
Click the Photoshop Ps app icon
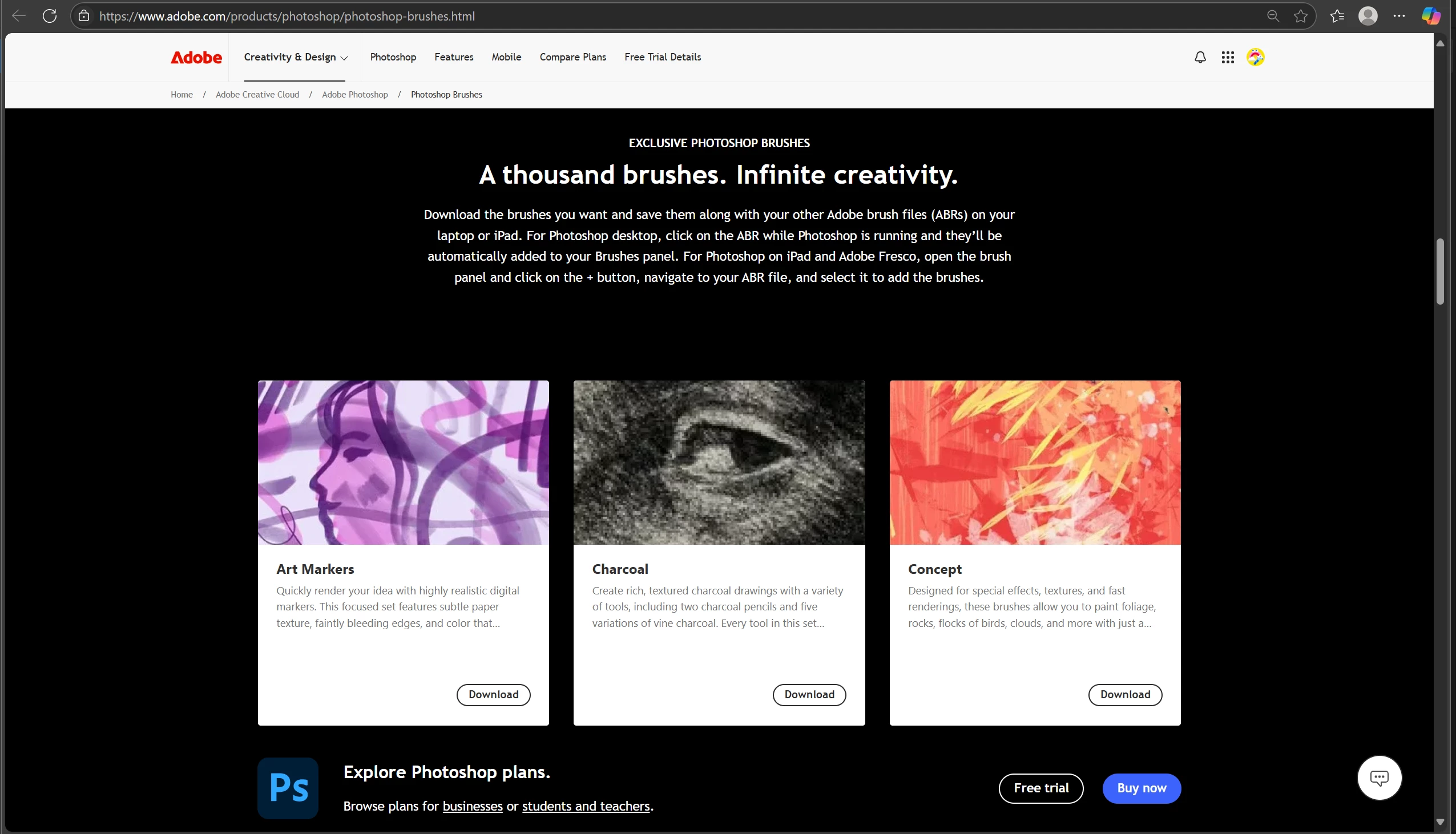point(288,788)
